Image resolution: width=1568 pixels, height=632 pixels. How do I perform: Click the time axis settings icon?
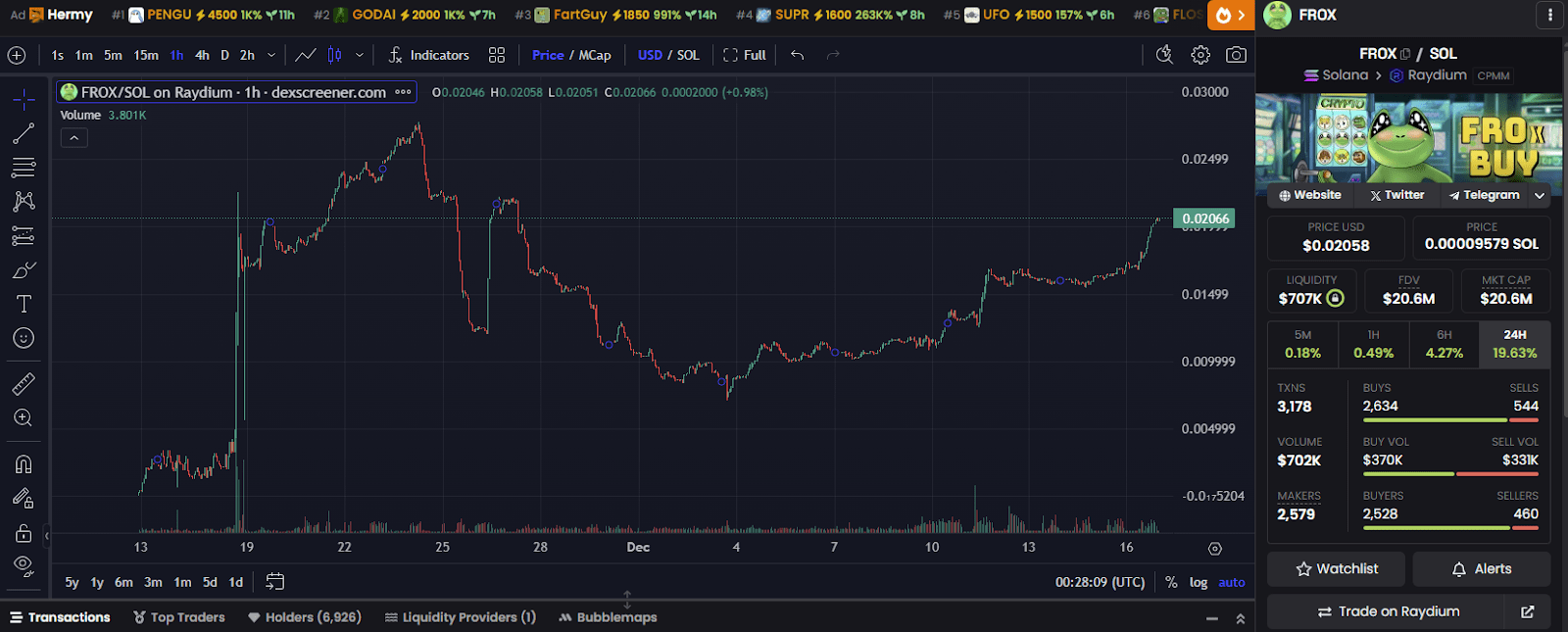click(1215, 549)
